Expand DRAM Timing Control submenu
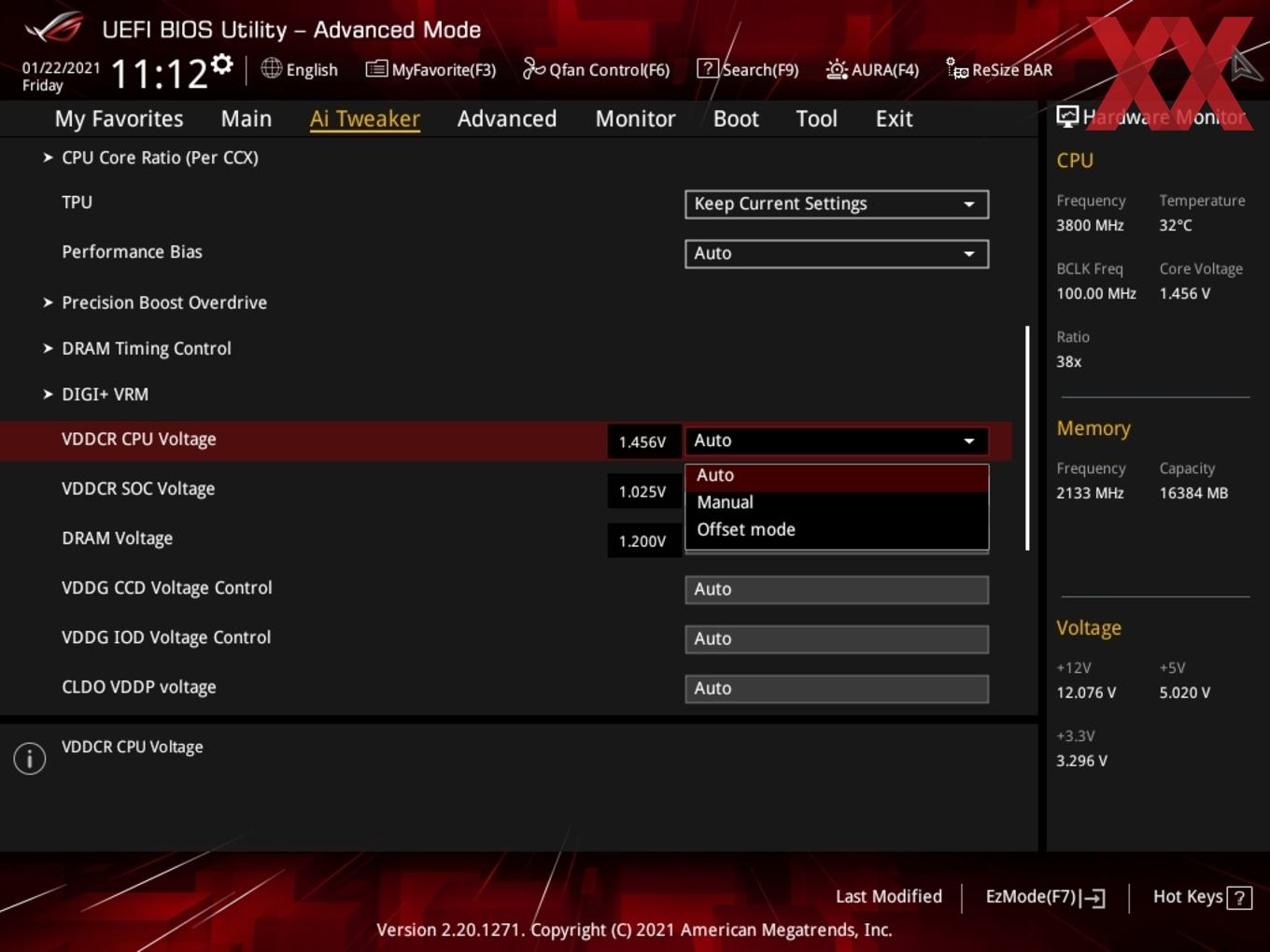Viewport: 1270px width, 952px height. click(146, 348)
